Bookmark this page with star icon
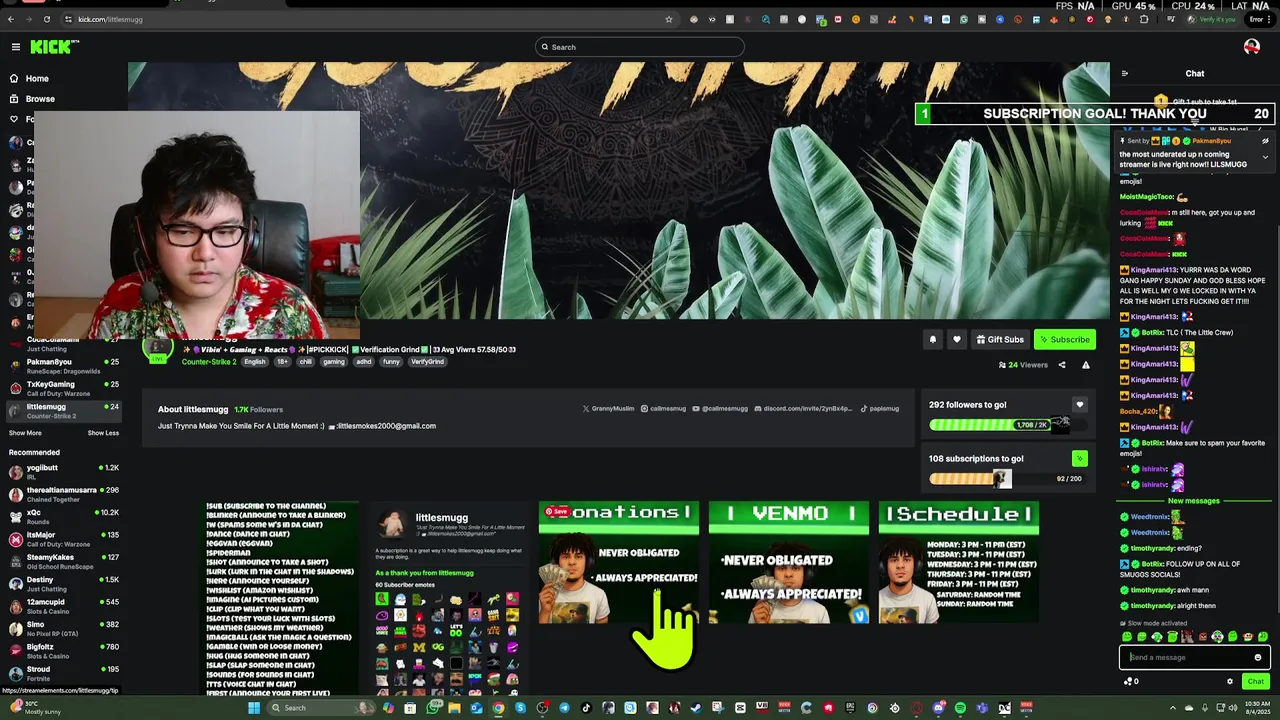The height and width of the screenshot is (720, 1280). [669, 19]
